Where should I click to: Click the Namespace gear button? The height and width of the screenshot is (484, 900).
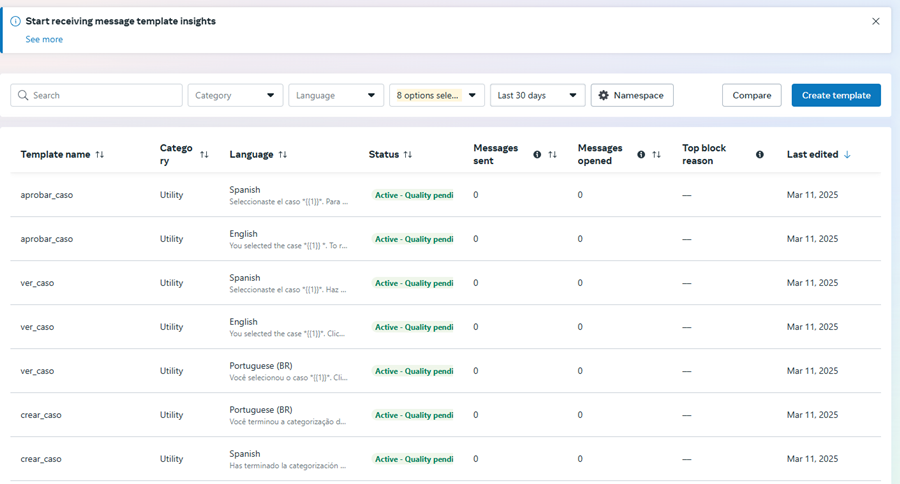(632, 95)
